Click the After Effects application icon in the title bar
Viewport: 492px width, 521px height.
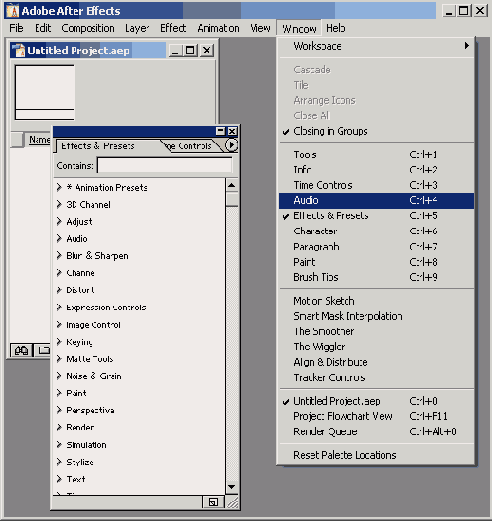click(13, 11)
